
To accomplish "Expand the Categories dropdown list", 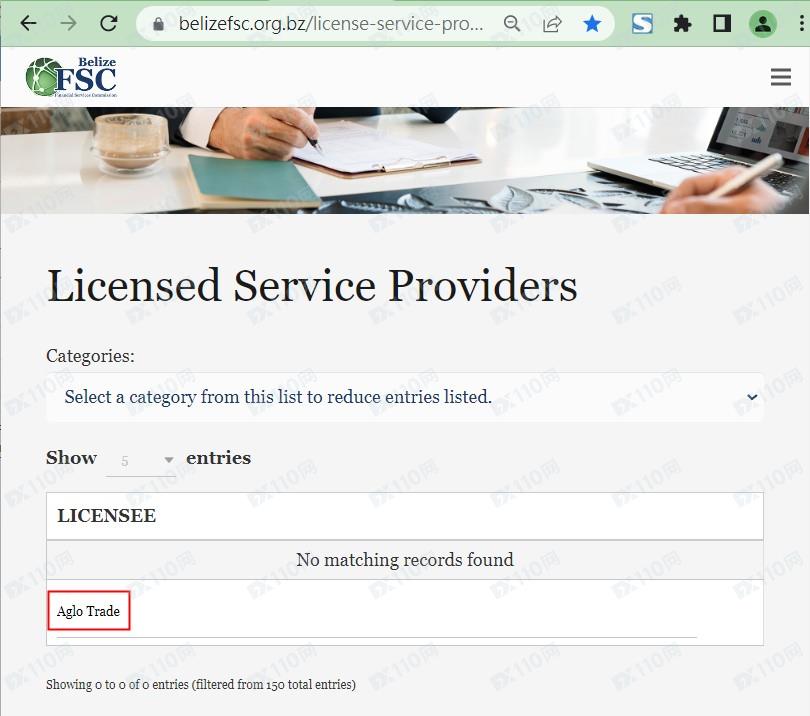I will [x=404, y=397].
